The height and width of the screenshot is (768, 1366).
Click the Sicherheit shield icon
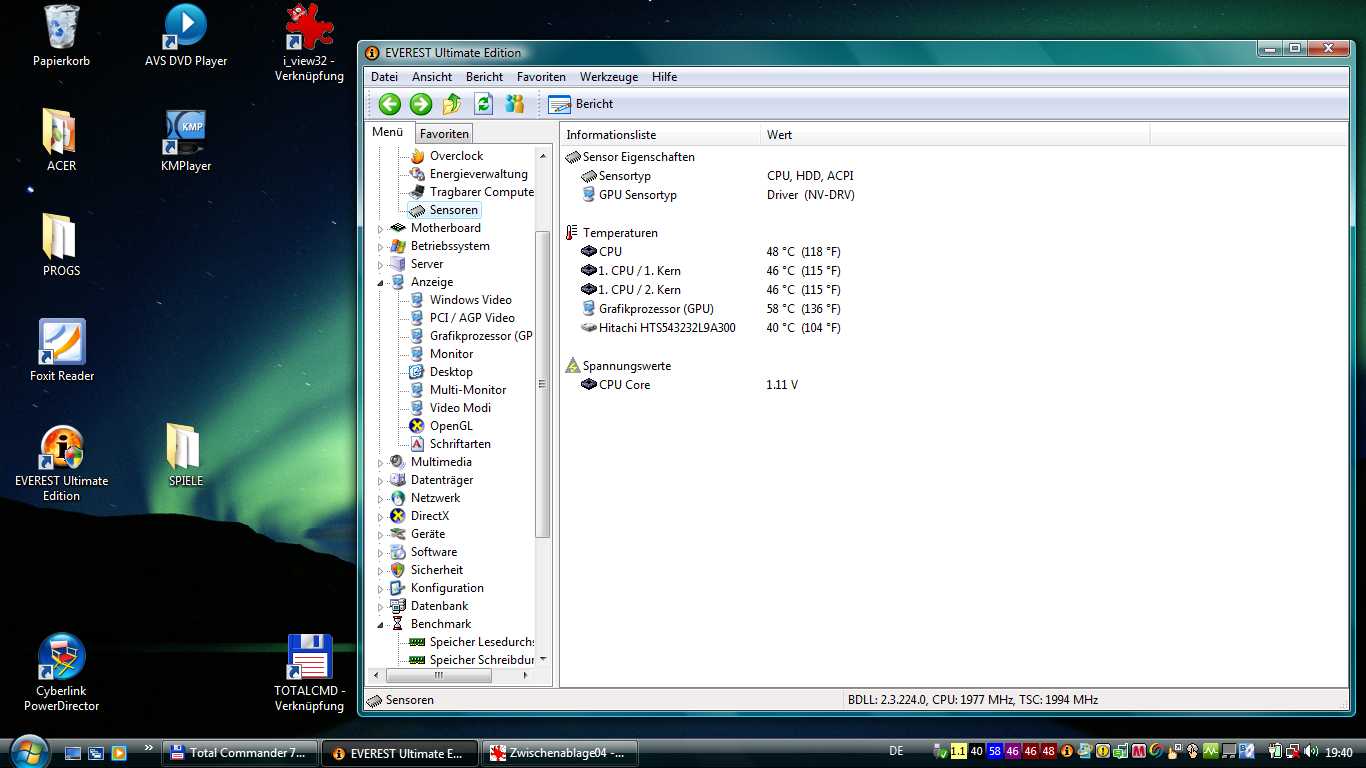[x=398, y=570]
